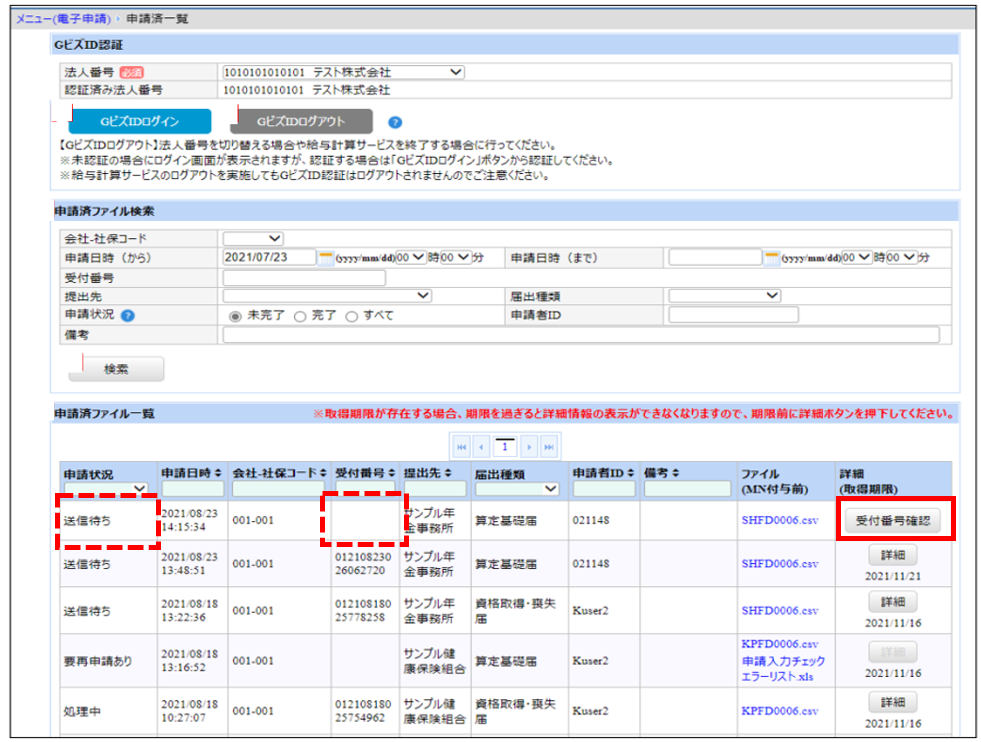
Task: Open 詳細 for 2021/08/18 13:22:36 row
Action: point(893,602)
